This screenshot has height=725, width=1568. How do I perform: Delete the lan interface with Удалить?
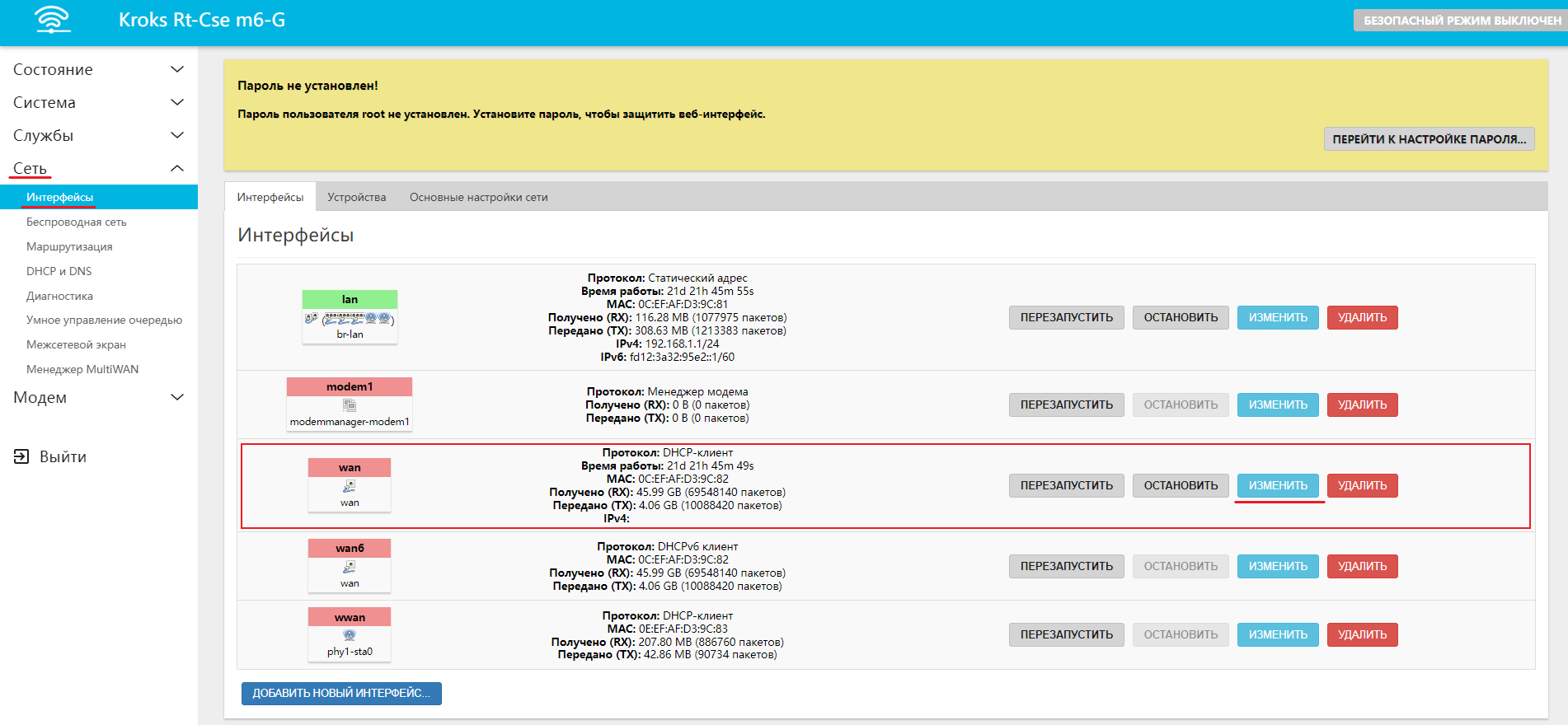(1362, 317)
